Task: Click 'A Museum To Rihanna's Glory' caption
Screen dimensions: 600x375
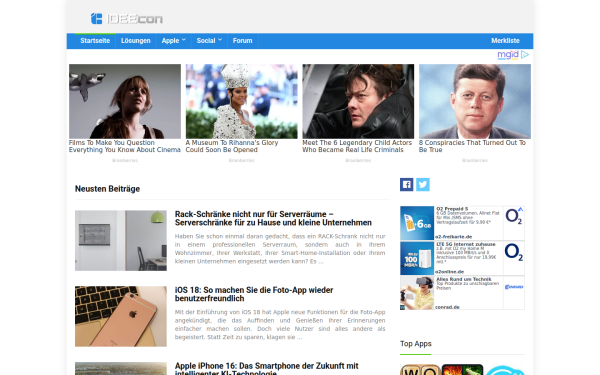Action: coord(232,146)
